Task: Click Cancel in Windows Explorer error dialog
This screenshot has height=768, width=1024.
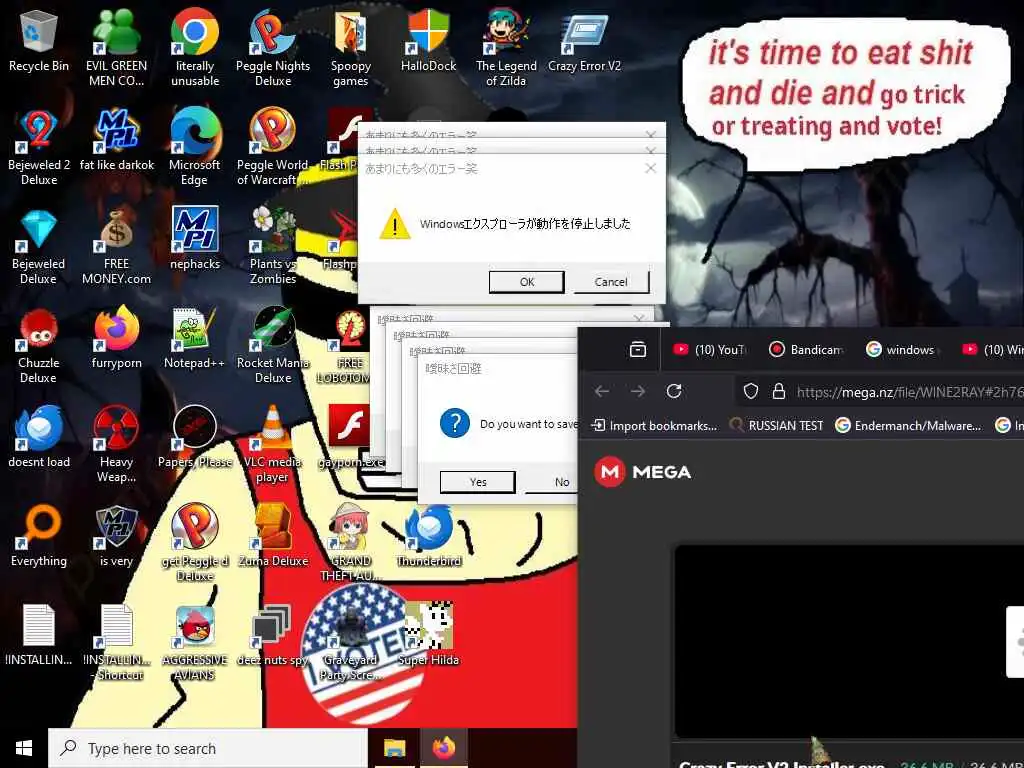Action: click(x=611, y=282)
